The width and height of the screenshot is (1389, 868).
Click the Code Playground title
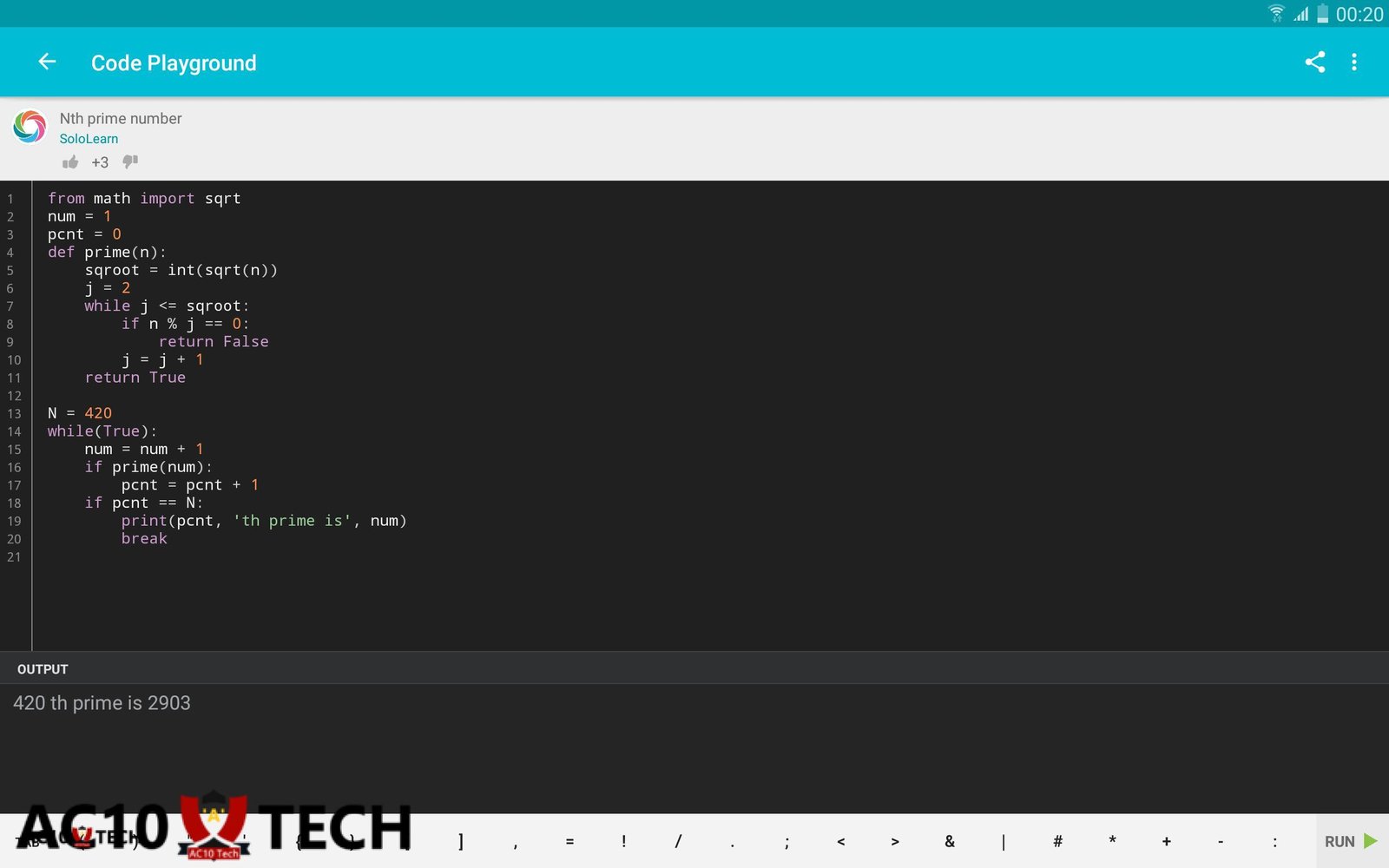pos(173,62)
